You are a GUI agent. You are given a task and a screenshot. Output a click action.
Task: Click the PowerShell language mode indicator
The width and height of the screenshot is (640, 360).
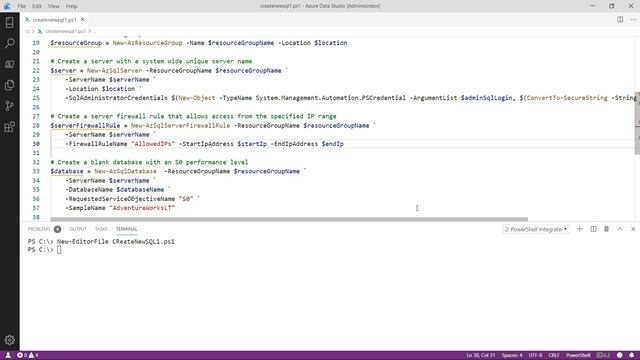pyautogui.click(x=578, y=355)
